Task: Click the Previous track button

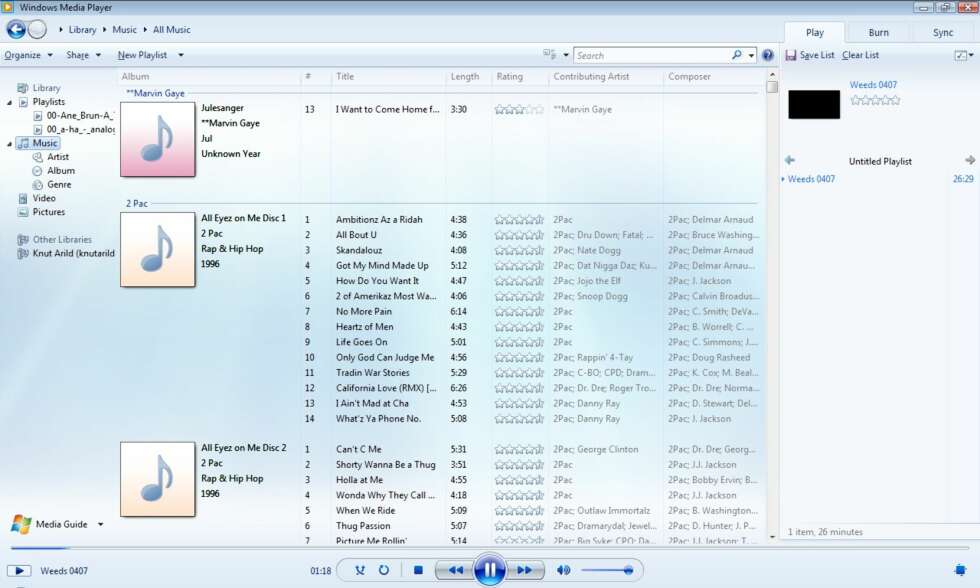Action: pyautogui.click(x=454, y=570)
